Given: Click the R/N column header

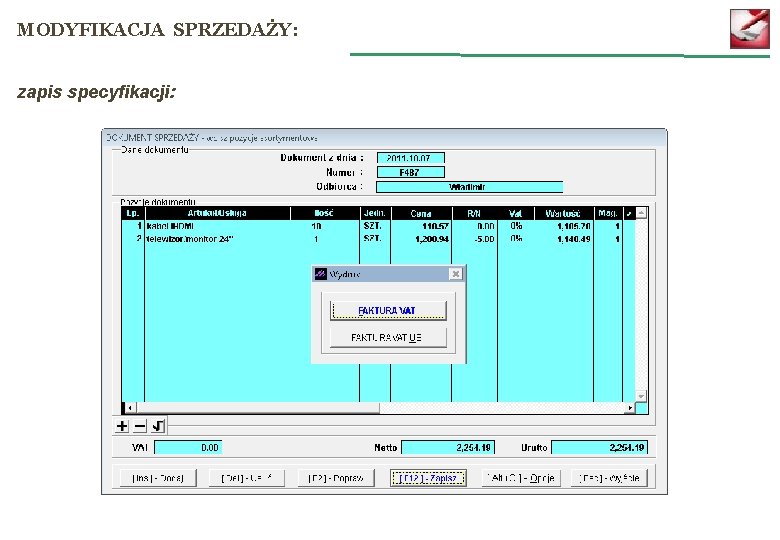Looking at the screenshot, I should click(x=475, y=213).
